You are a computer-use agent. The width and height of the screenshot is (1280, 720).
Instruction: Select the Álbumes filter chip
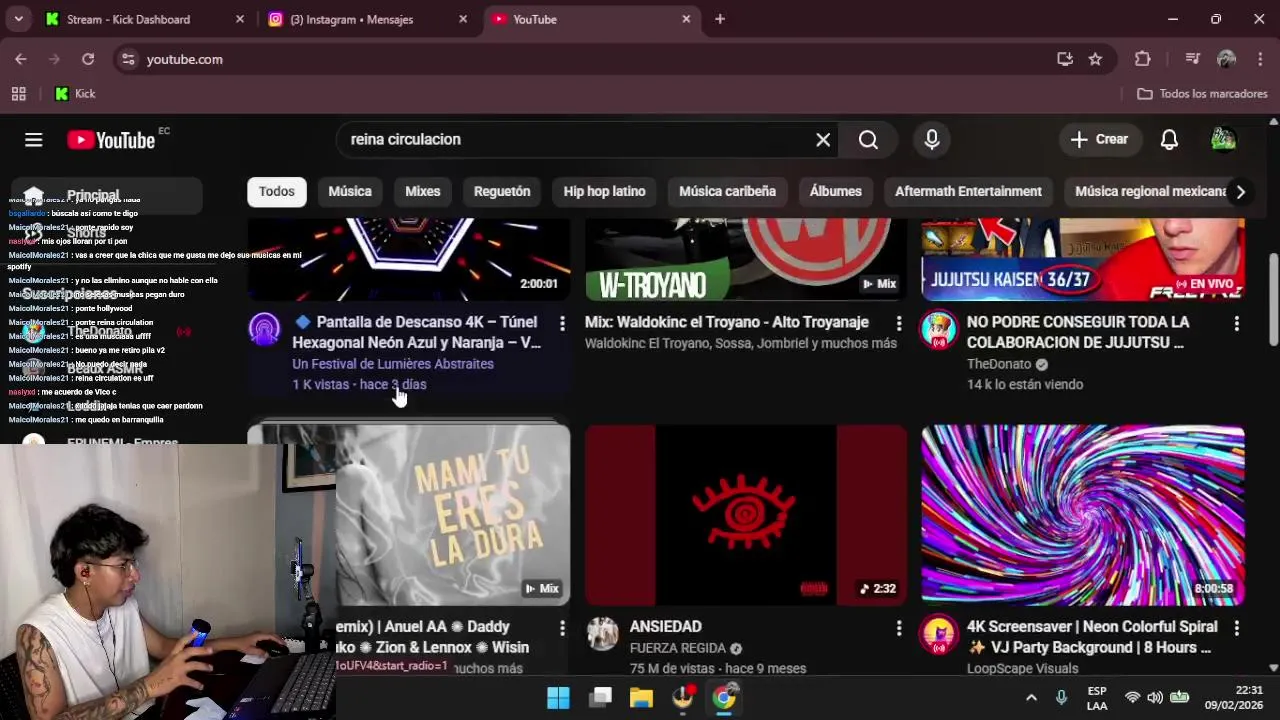point(836,192)
